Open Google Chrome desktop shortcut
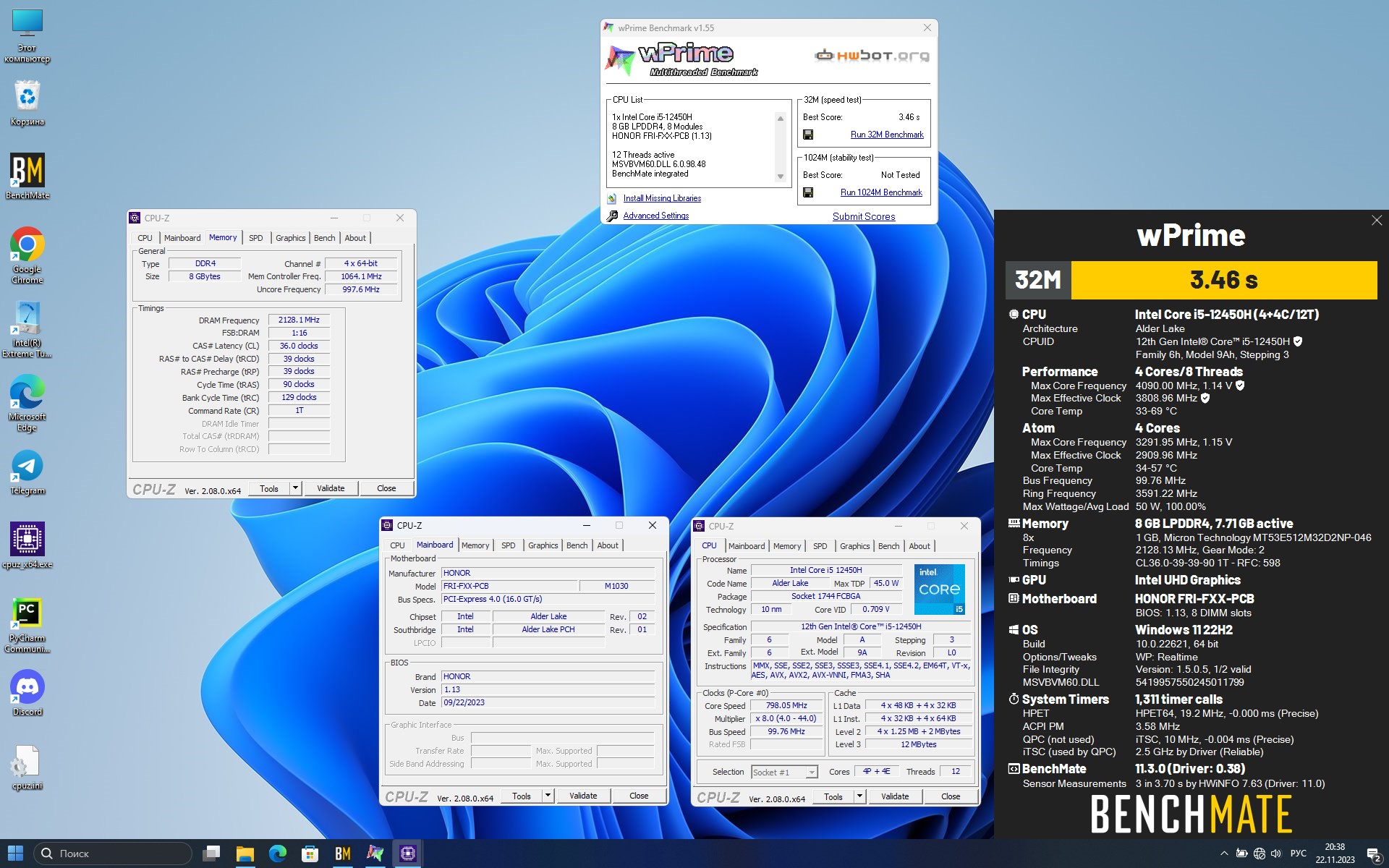This screenshot has height=868, width=1389. (27, 255)
